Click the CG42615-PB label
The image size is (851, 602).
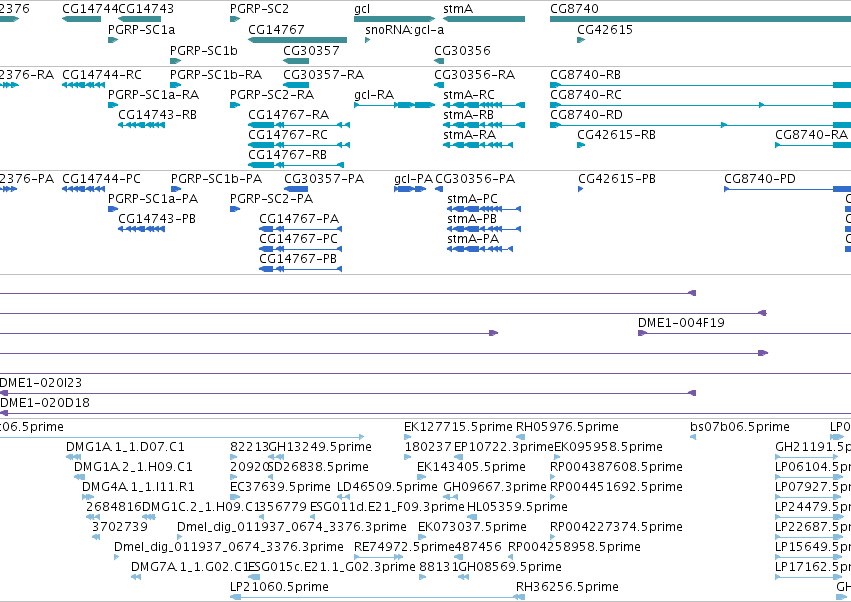[x=617, y=179]
